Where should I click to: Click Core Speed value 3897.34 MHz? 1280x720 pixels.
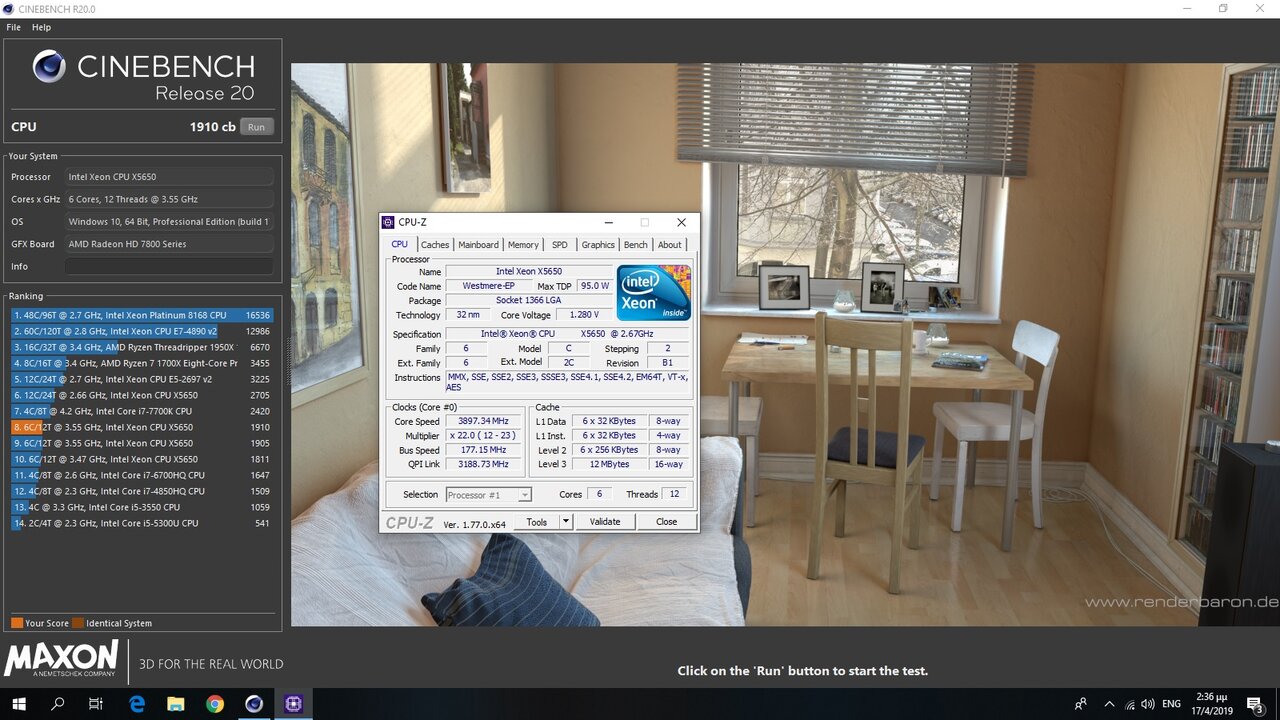coord(483,421)
